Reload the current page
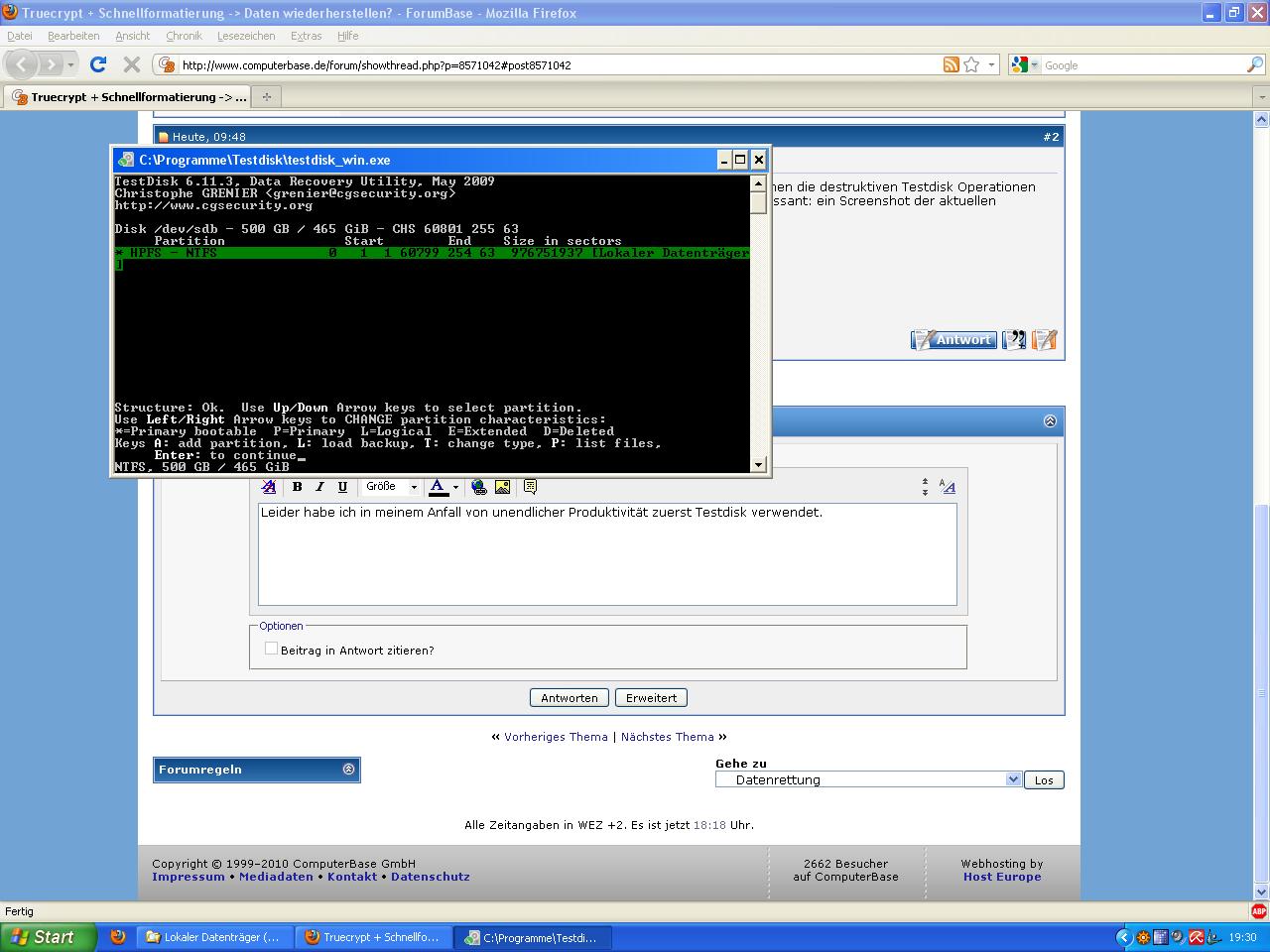Viewport: 1270px width, 952px height. pos(97,64)
